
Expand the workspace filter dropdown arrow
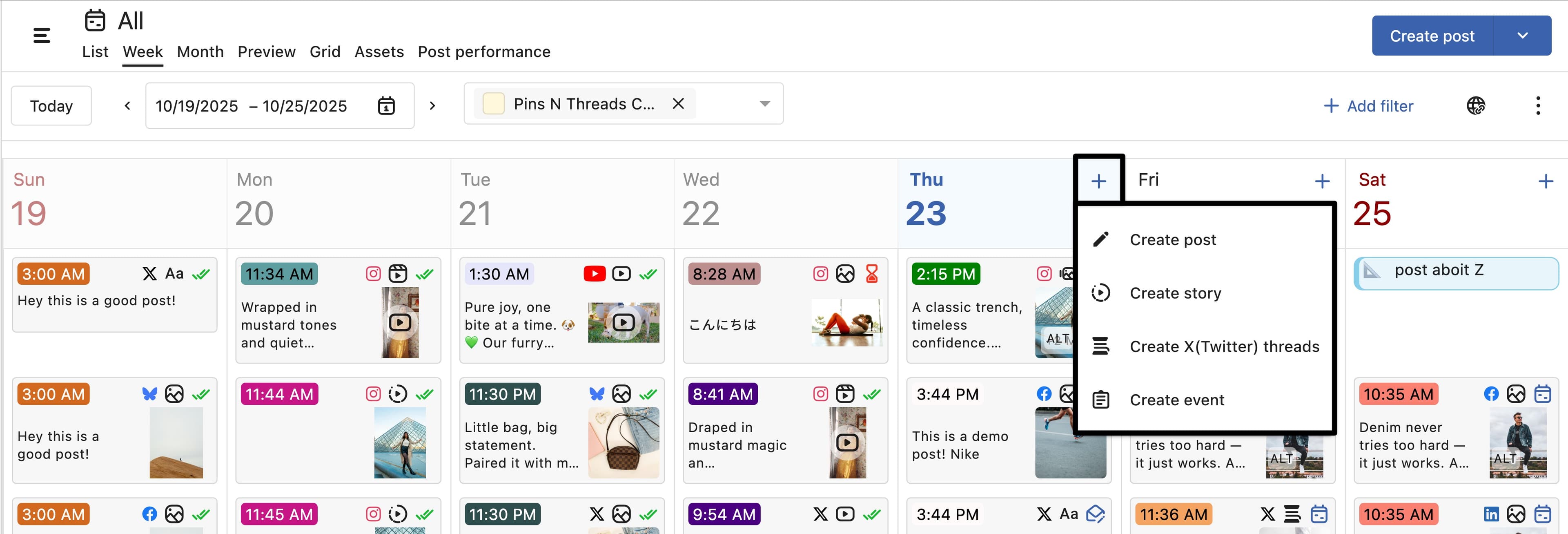[764, 104]
